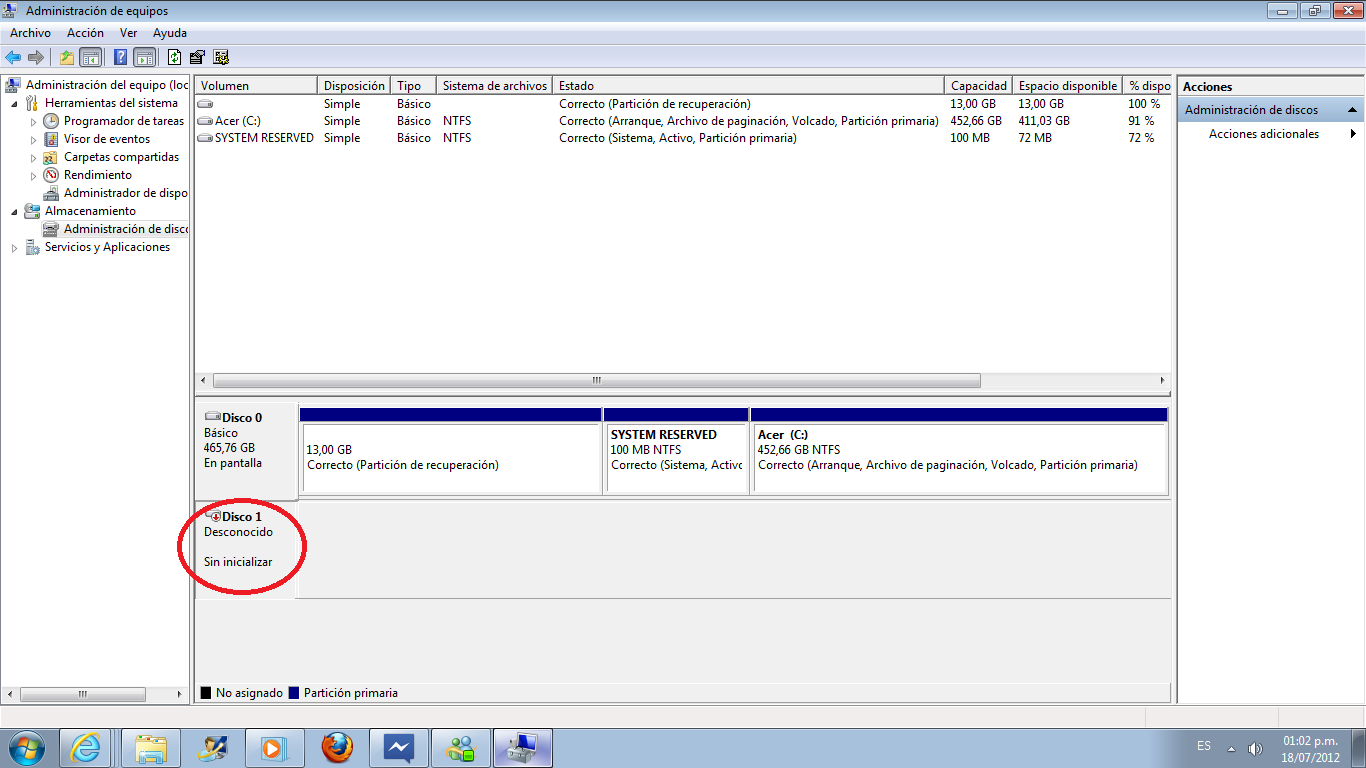Viewport: 1366px width, 768px height.
Task: Click the blue Back arrow in toolbar
Action: 13,57
